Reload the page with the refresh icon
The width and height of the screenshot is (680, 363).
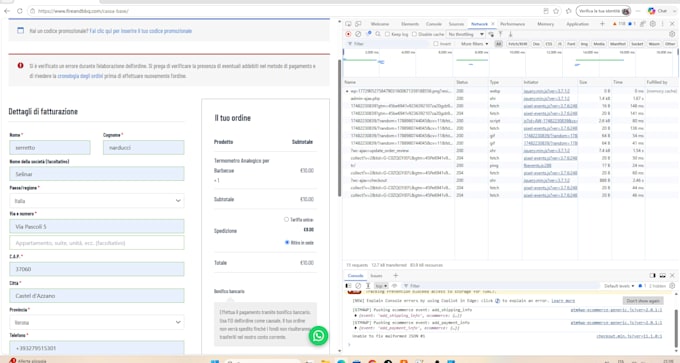pos(20,11)
